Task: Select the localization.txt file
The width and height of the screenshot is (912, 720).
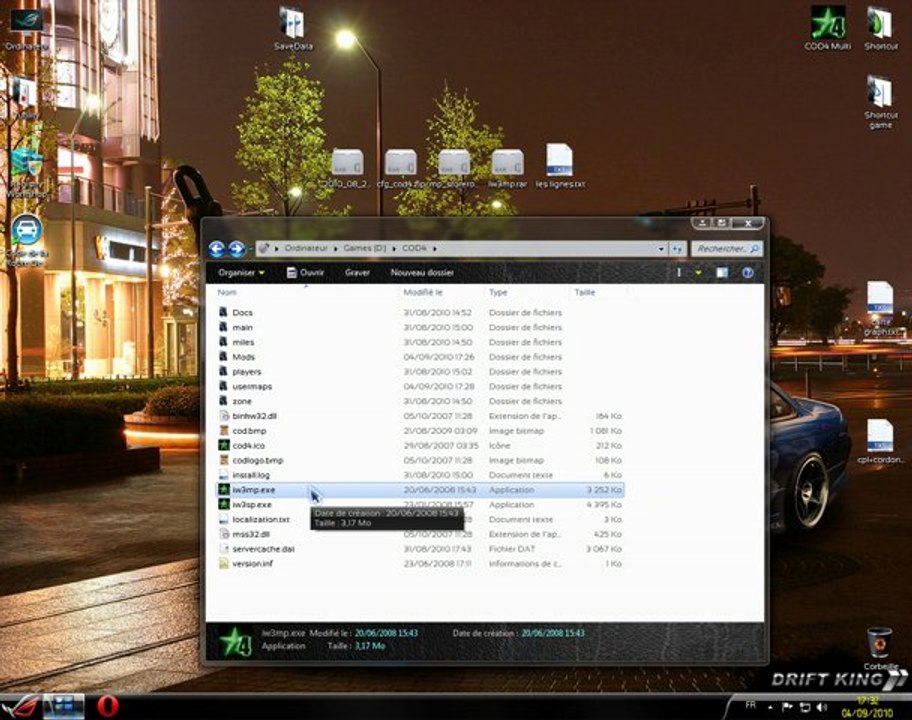Action: [x=261, y=519]
